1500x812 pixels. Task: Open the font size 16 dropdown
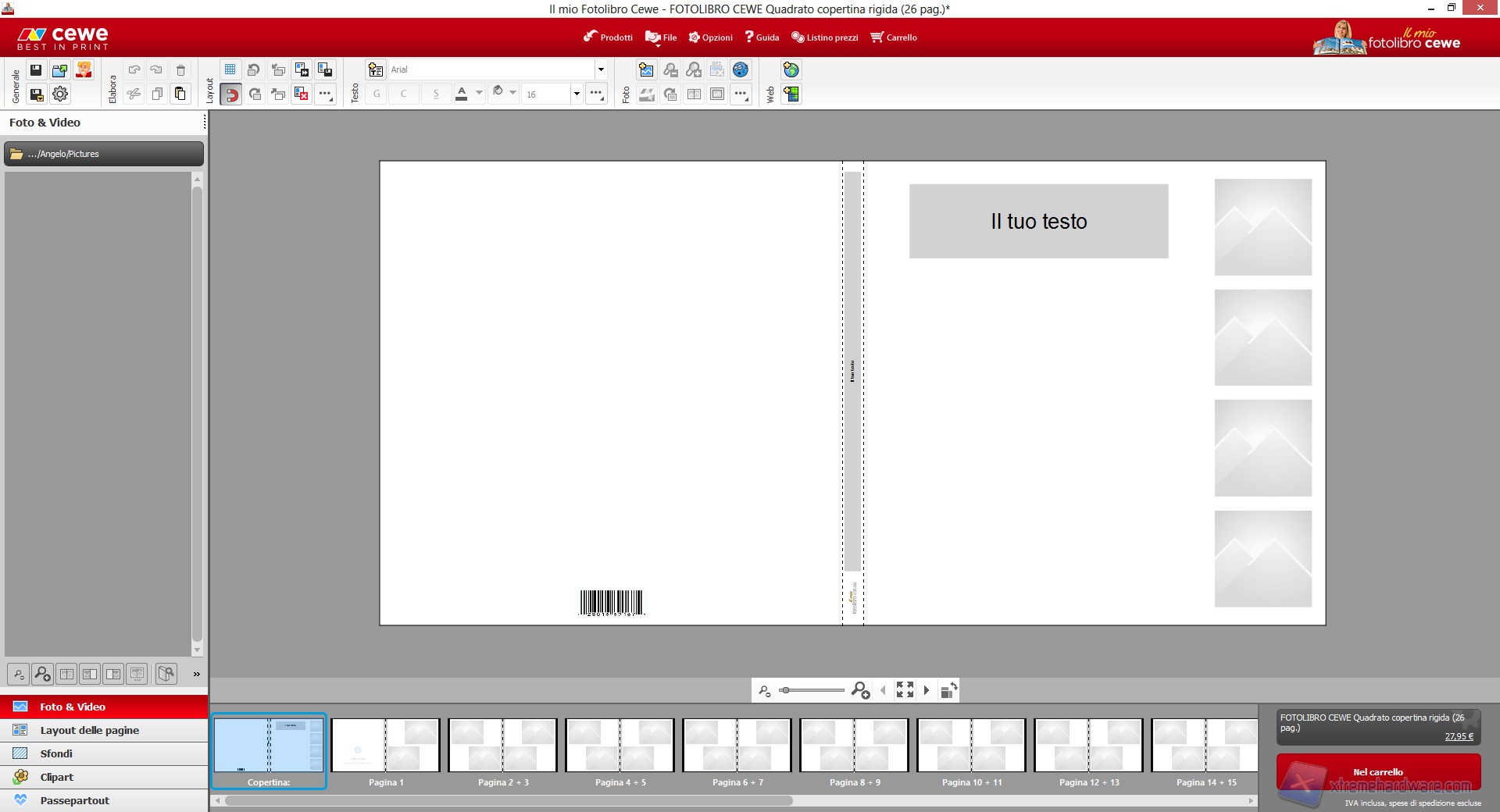click(577, 94)
